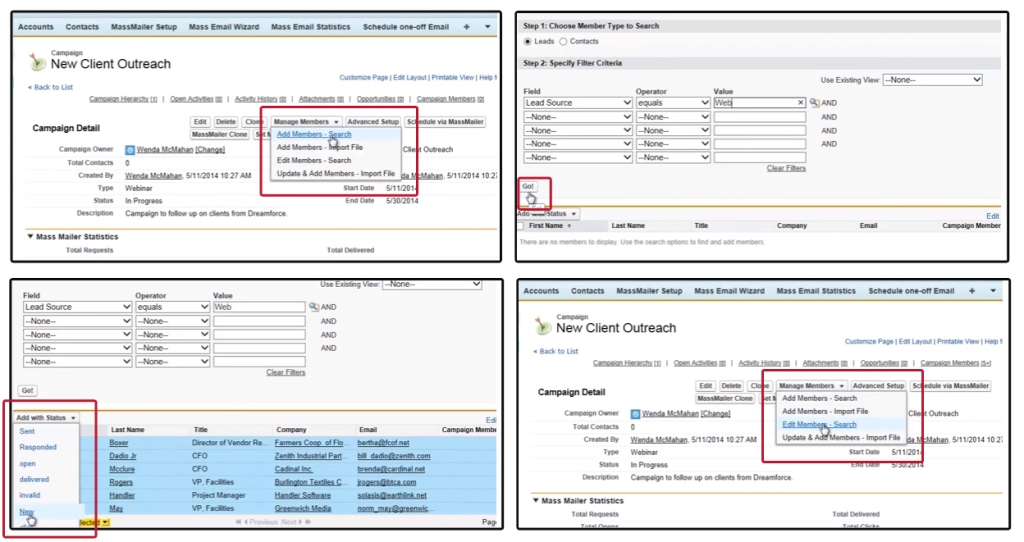Pick Responded from the status menu
Screen dimensions: 1024x542
tap(38, 447)
